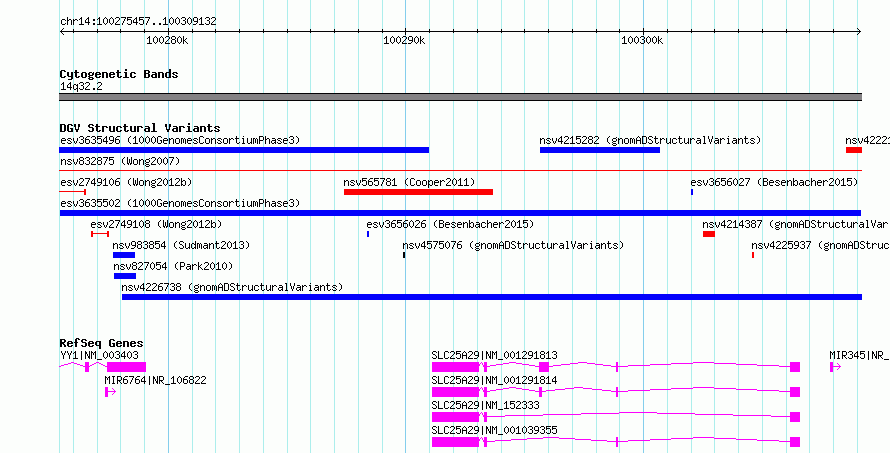The width and height of the screenshot is (890, 453).
Task: Click the esv2749106 short red variant glyph
Action: click(x=73, y=192)
